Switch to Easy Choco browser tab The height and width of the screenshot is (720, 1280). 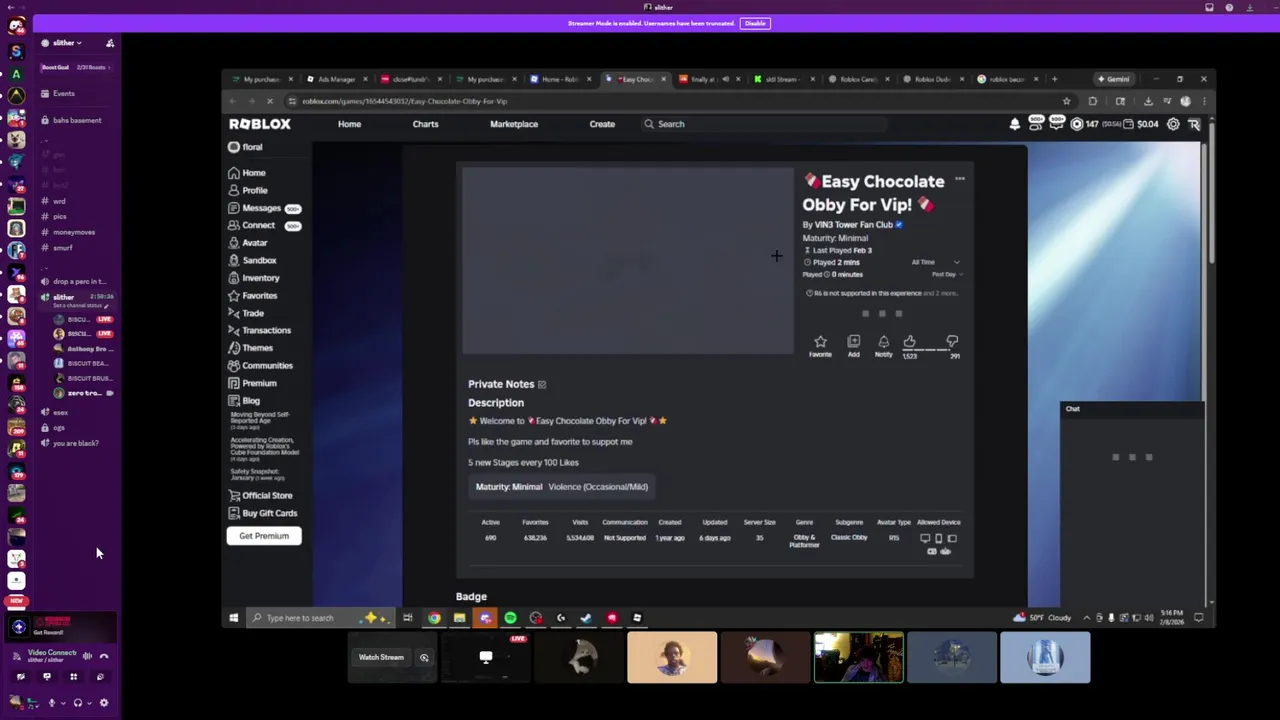(634, 79)
